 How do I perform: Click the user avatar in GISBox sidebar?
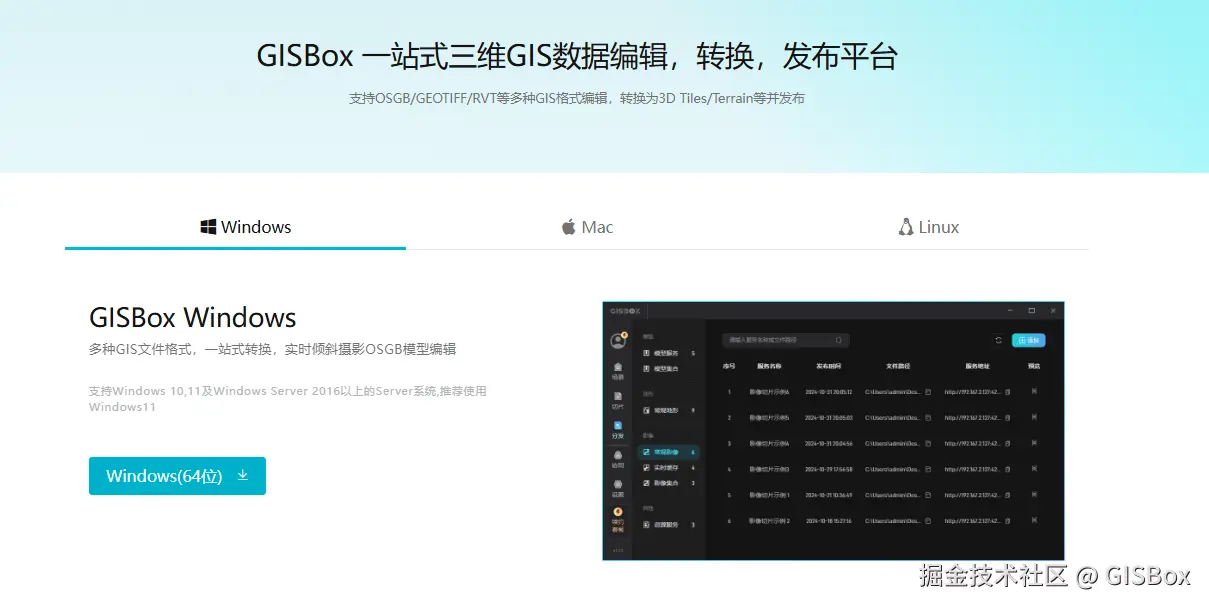point(618,341)
